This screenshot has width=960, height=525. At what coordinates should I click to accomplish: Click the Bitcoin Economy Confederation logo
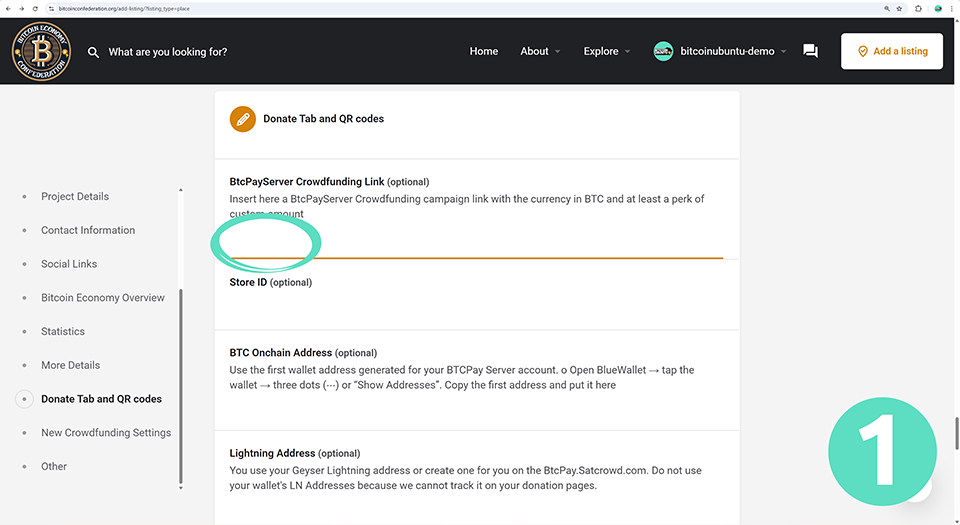(x=42, y=51)
